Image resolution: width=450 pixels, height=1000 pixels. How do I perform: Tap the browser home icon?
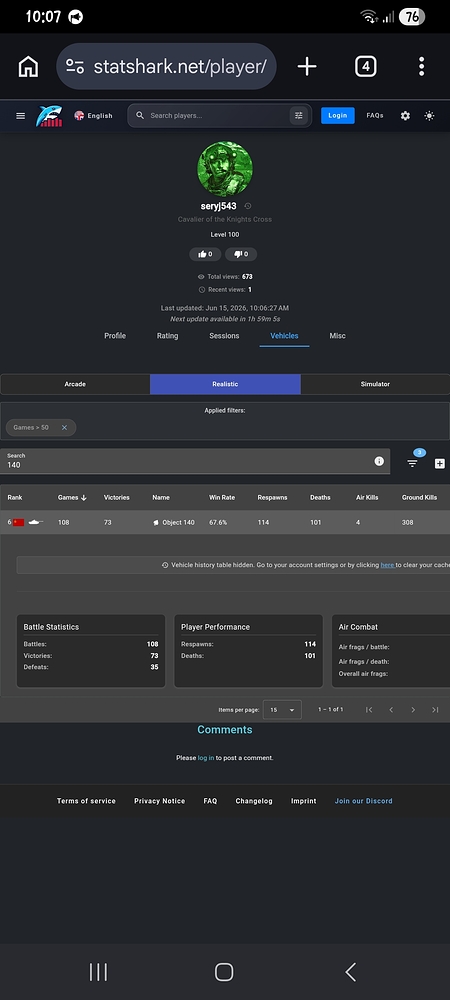pos(28,66)
